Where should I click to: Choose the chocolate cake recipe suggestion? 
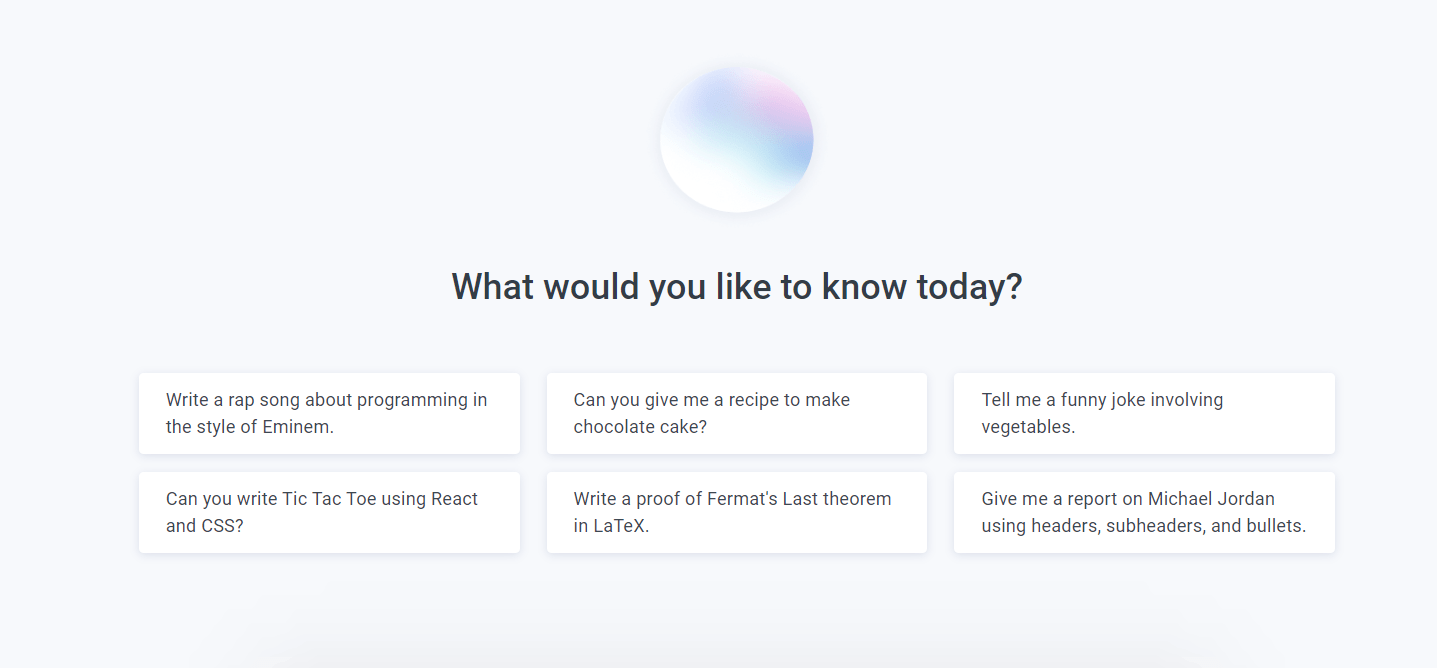(x=737, y=413)
